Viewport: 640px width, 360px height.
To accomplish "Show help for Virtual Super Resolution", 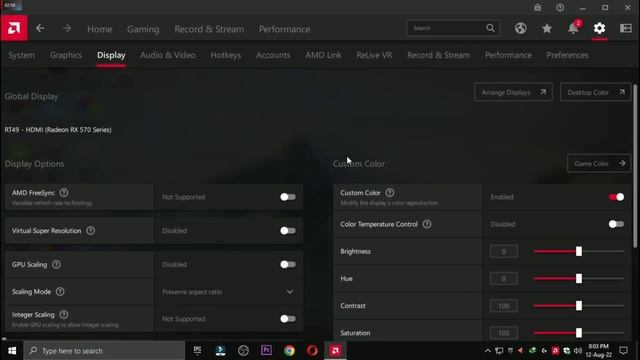I will coord(90,231).
